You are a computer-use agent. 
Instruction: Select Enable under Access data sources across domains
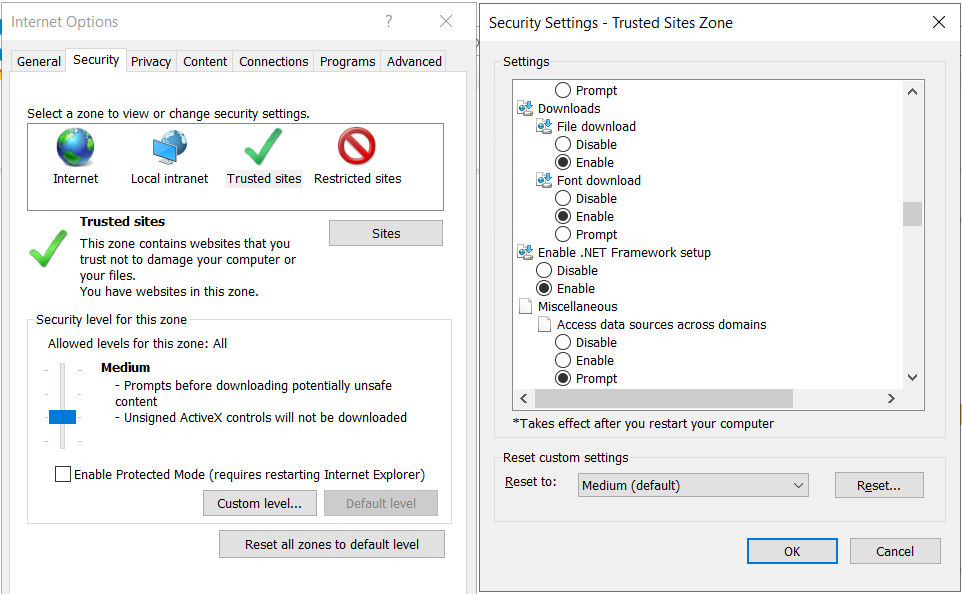click(563, 361)
